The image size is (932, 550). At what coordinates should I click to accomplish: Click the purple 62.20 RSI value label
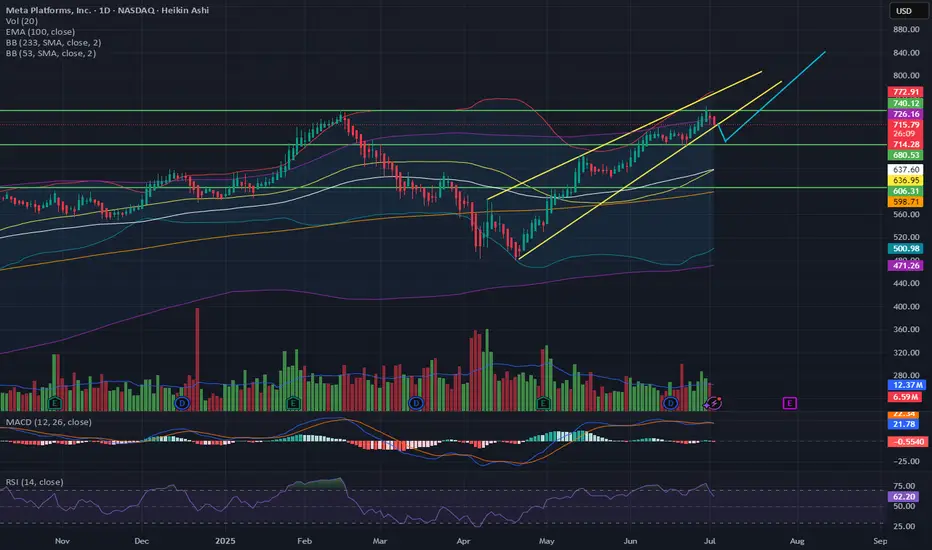tap(903, 496)
